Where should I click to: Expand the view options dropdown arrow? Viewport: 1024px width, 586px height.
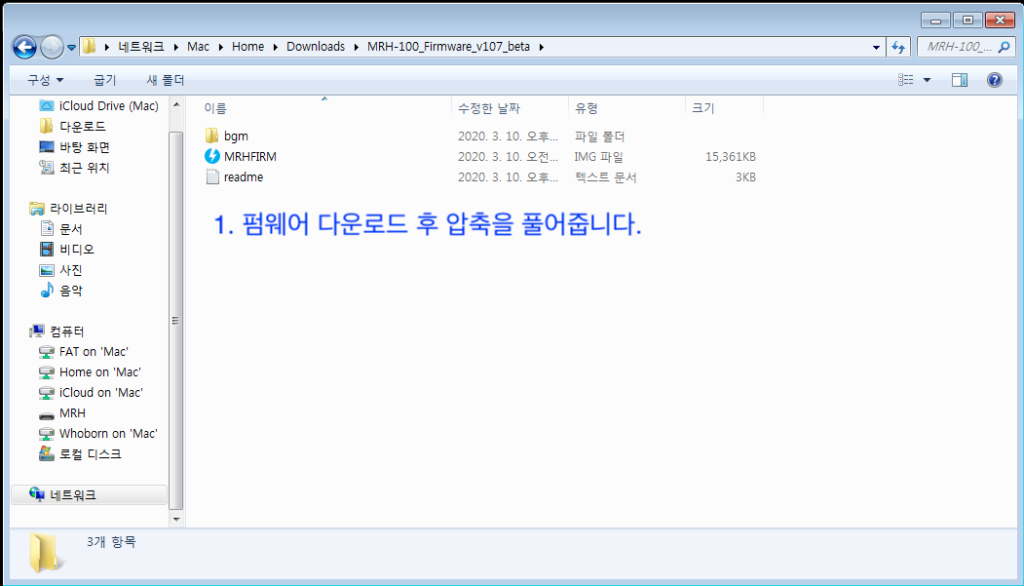coord(926,80)
